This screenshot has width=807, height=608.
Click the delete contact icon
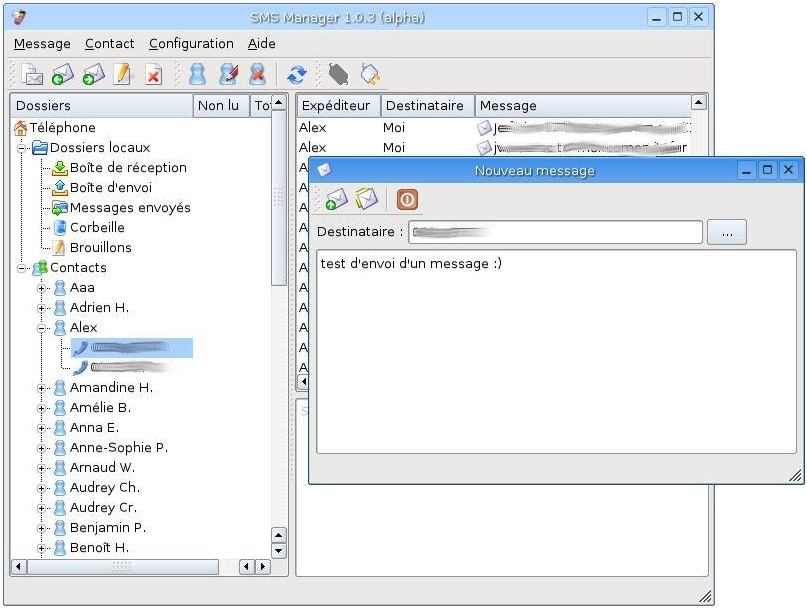(257, 74)
